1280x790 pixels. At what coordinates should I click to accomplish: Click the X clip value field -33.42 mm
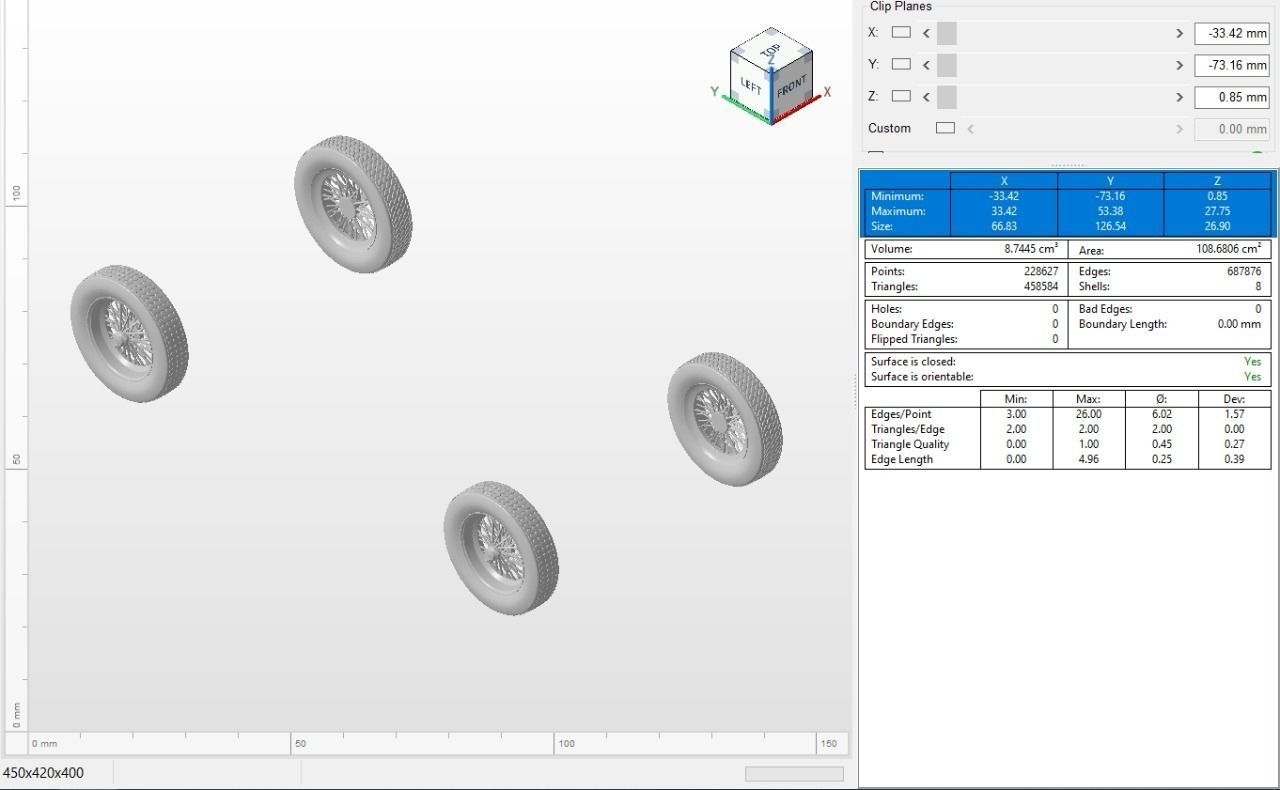(x=1232, y=33)
